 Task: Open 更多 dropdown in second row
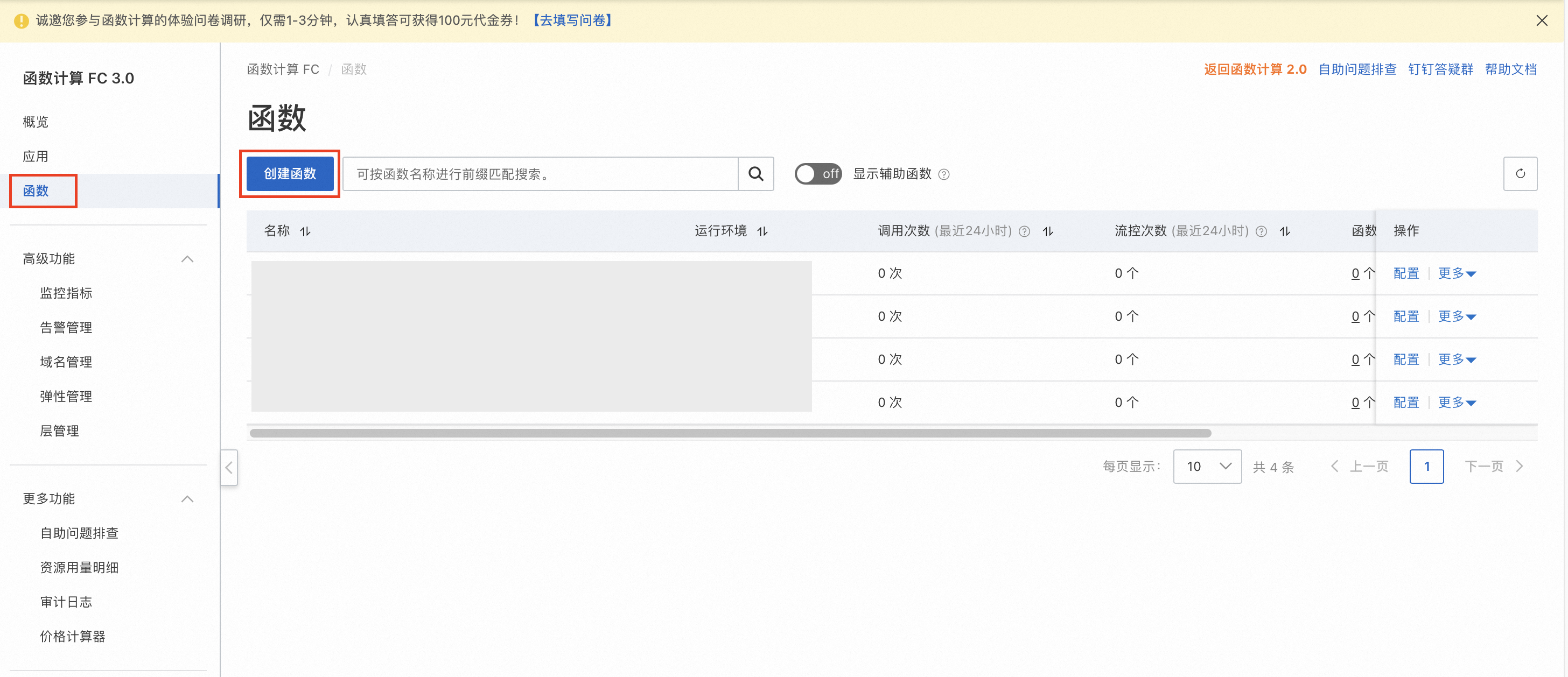click(1457, 316)
